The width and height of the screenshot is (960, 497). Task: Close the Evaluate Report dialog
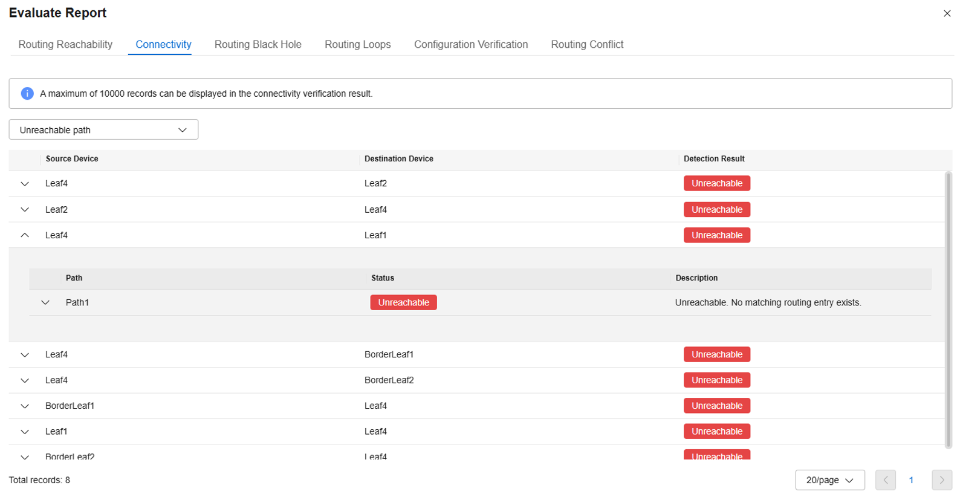pos(947,13)
